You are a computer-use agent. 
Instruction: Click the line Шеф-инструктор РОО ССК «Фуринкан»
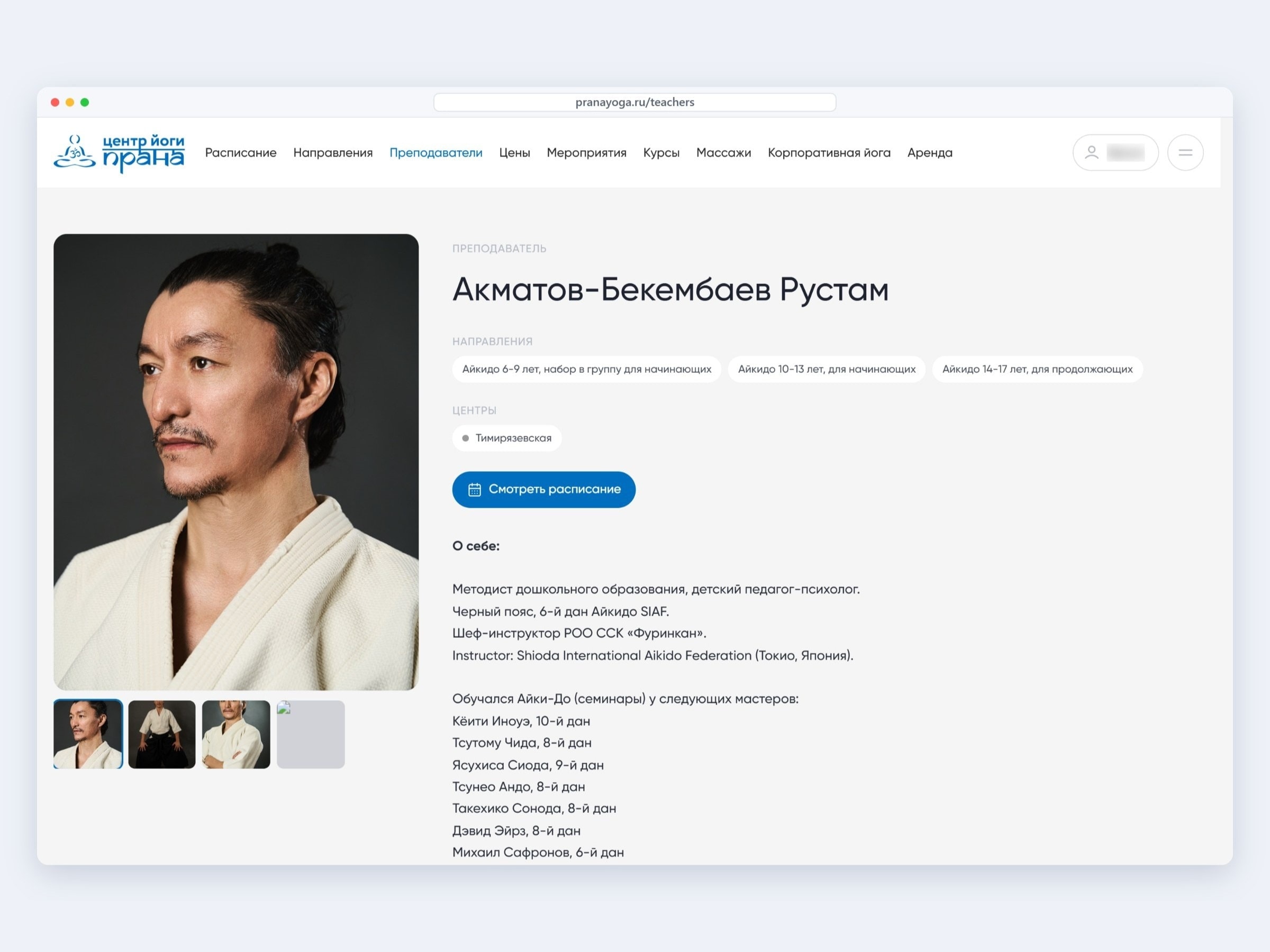pos(579,633)
